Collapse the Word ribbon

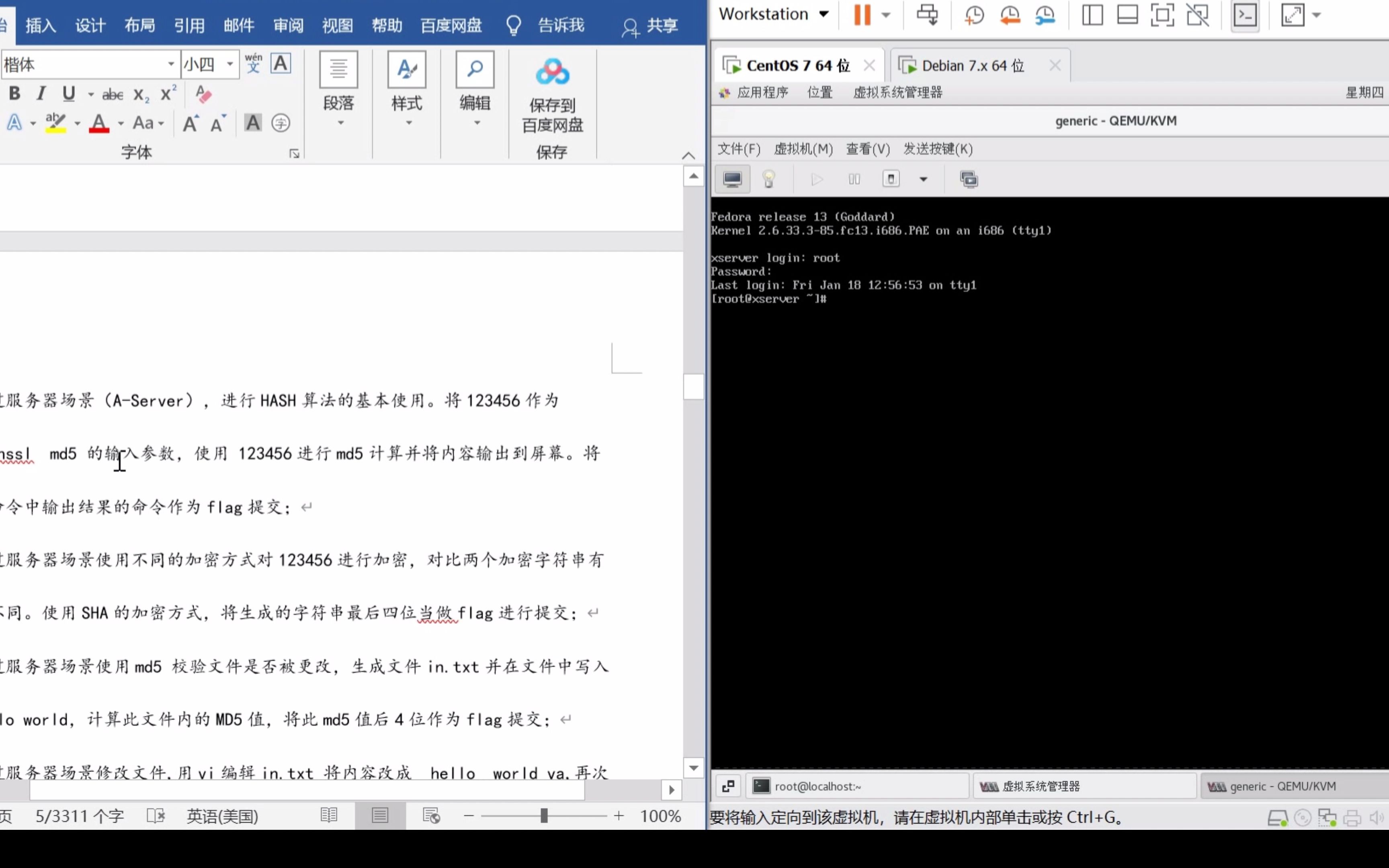click(x=688, y=156)
